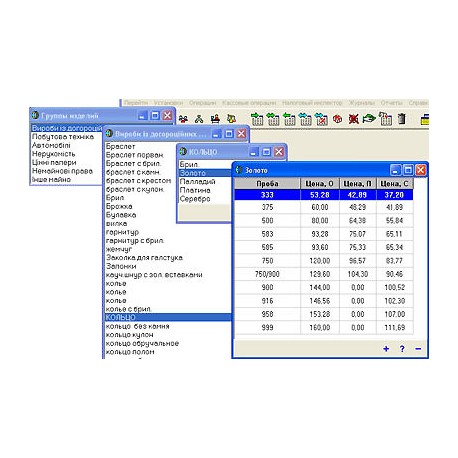Viewport: 458px width, 458px height.
Task: Select 'Автомобілі' in groups list
Action: pyautogui.click(x=51, y=145)
